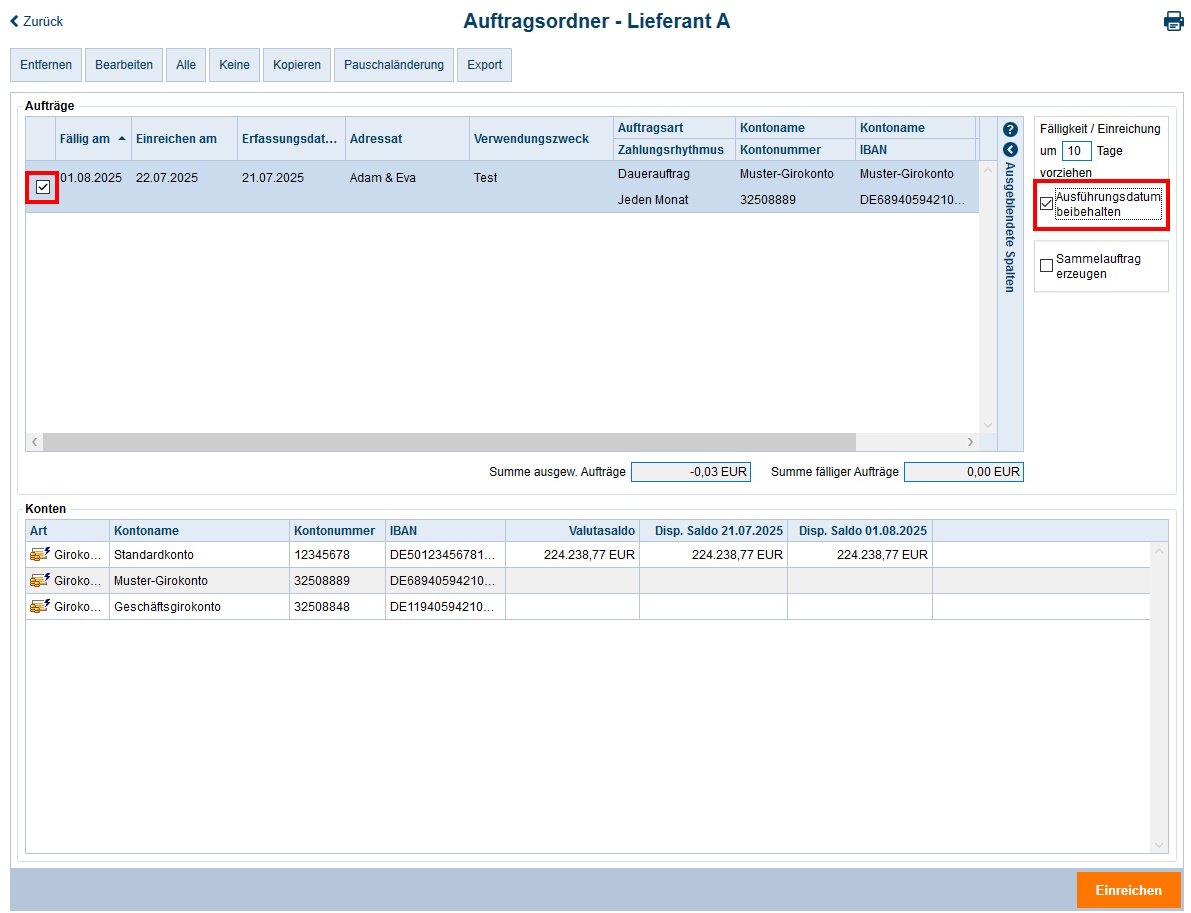Click the Entfernen toolbar button
The height and width of the screenshot is (913, 1191).
[x=46, y=65]
